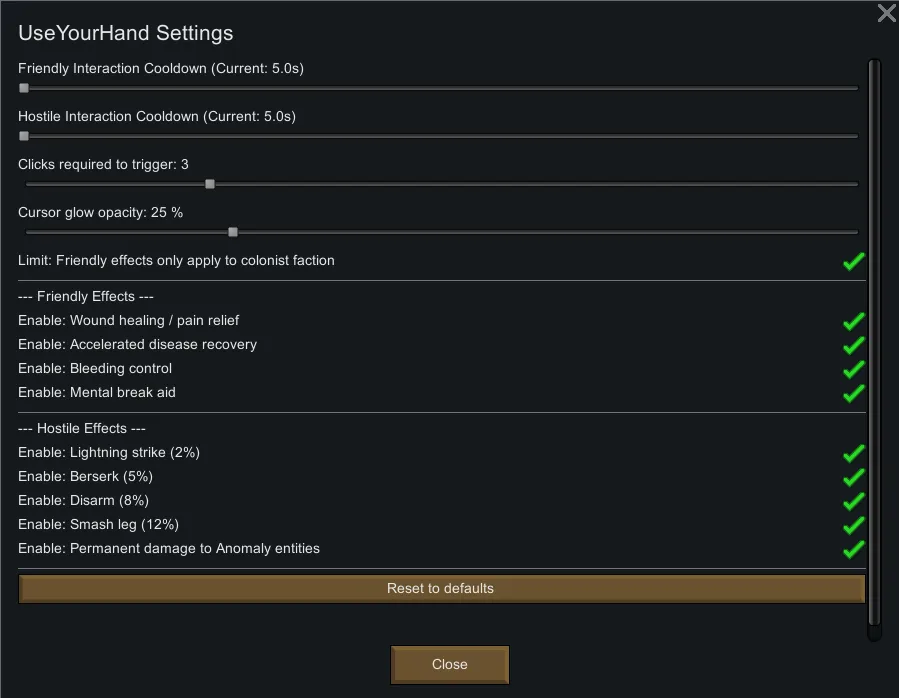
Task: Click the Hostile Interaction Cooldown slider handle
Action: pyautogui.click(x=24, y=136)
